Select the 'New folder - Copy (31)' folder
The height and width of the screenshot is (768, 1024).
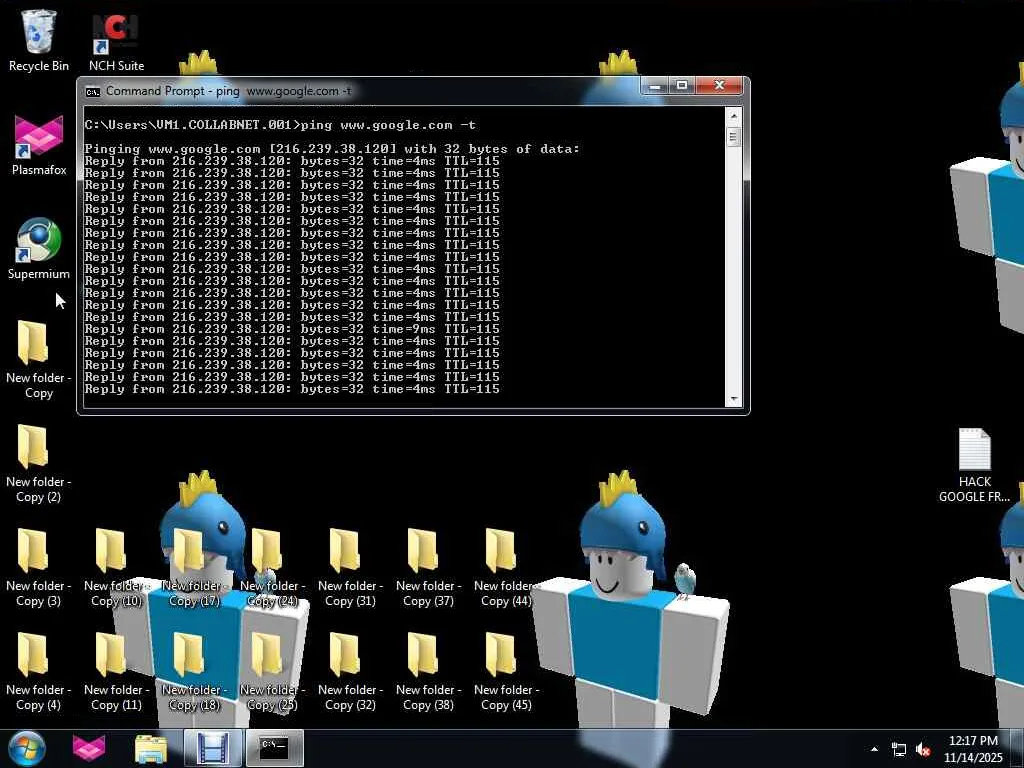pos(349,568)
